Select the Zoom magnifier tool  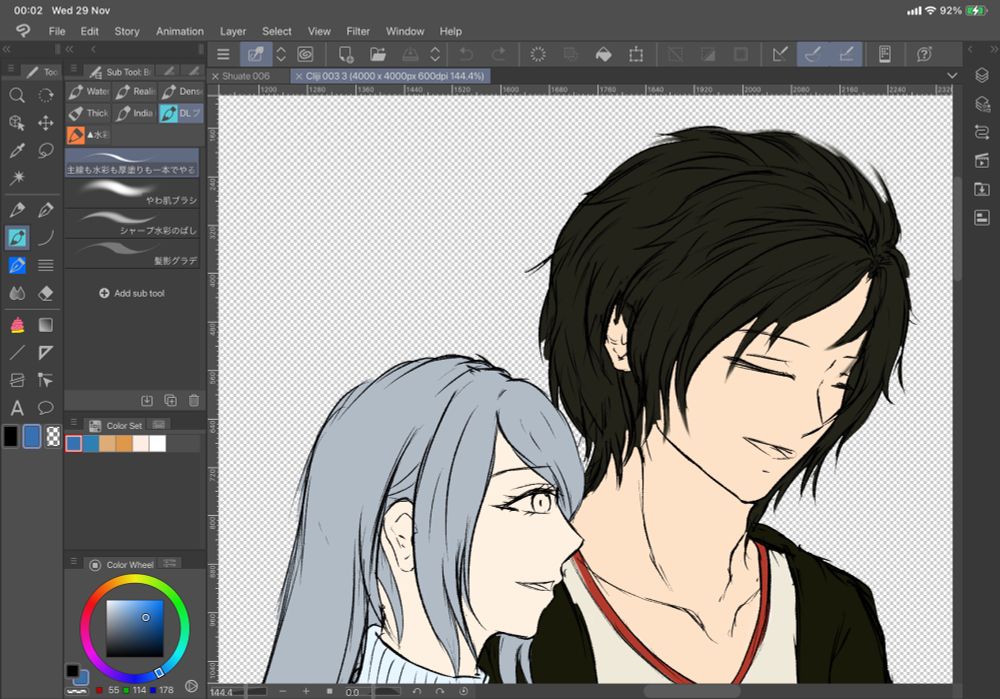click(17, 95)
